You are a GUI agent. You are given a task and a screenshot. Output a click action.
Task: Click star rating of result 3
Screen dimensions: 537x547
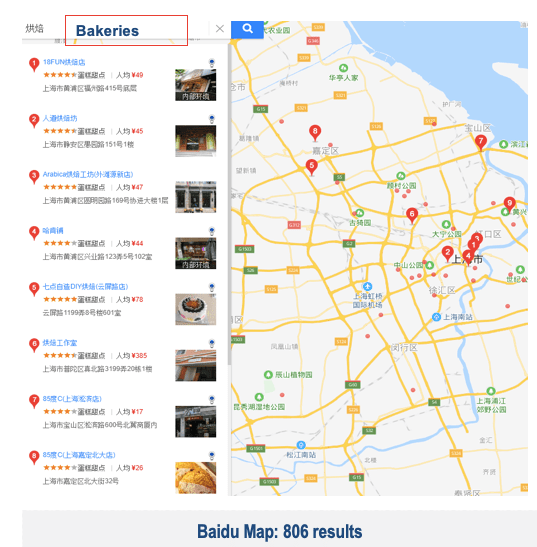coord(60,187)
